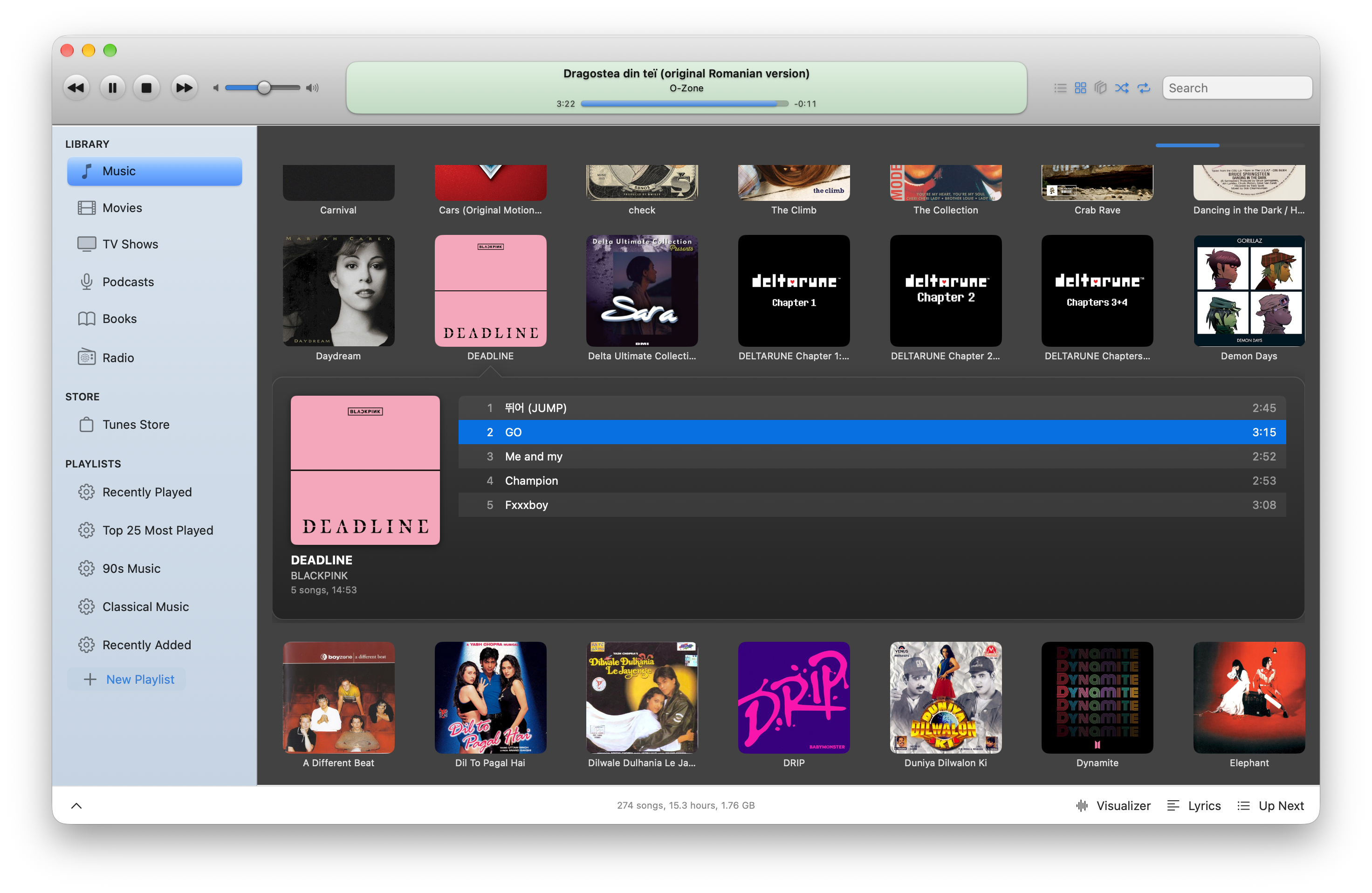Collapse the DEADLINE album in grid
The height and width of the screenshot is (893, 1372).
click(x=490, y=290)
